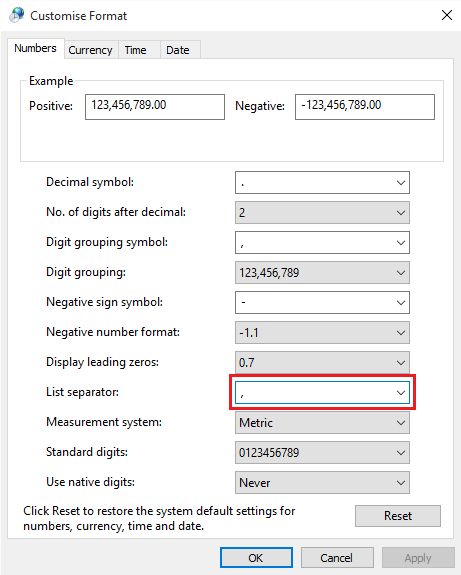Open the Negative number format dropdown

point(322,333)
